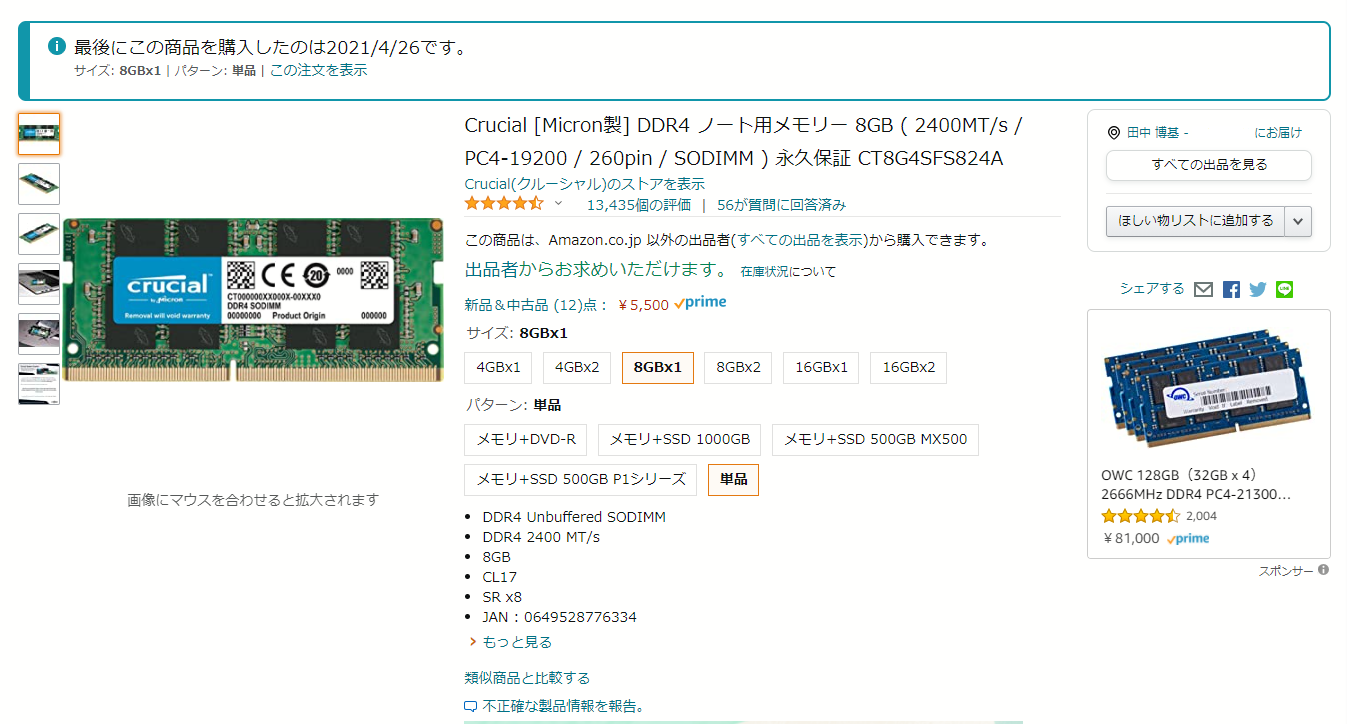The width and height of the screenshot is (1347, 724).
Task: Expand the star rating breakdown chevron
Action: pyautogui.click(x=558, y=204)
